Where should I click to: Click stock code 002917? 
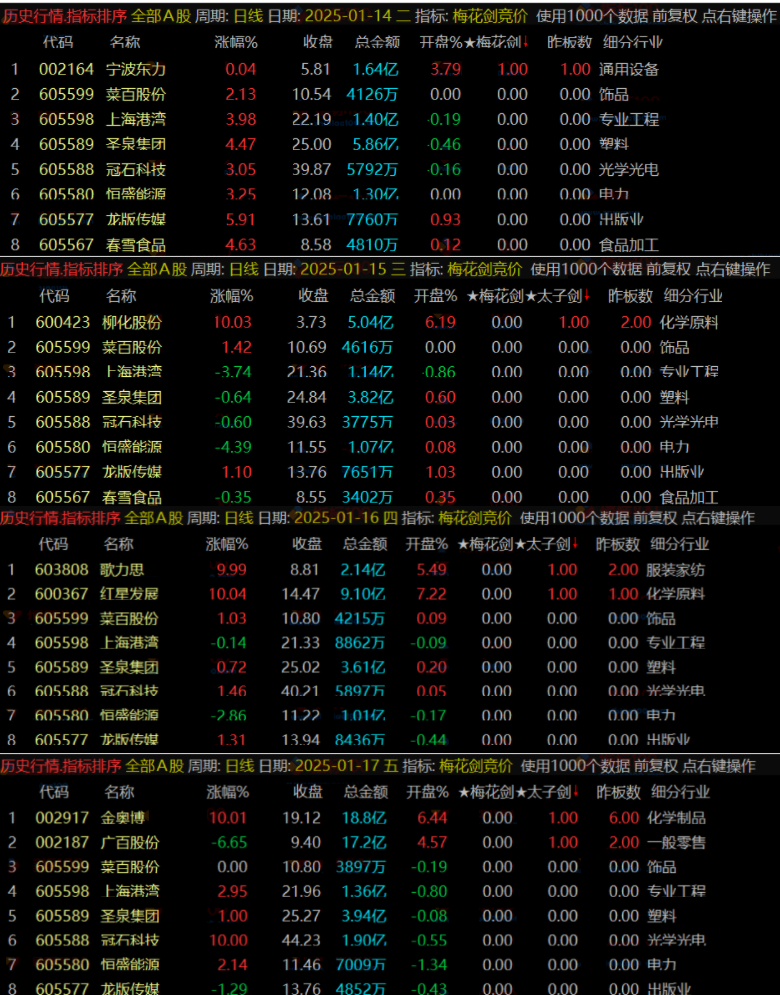[x=62, y=818]
